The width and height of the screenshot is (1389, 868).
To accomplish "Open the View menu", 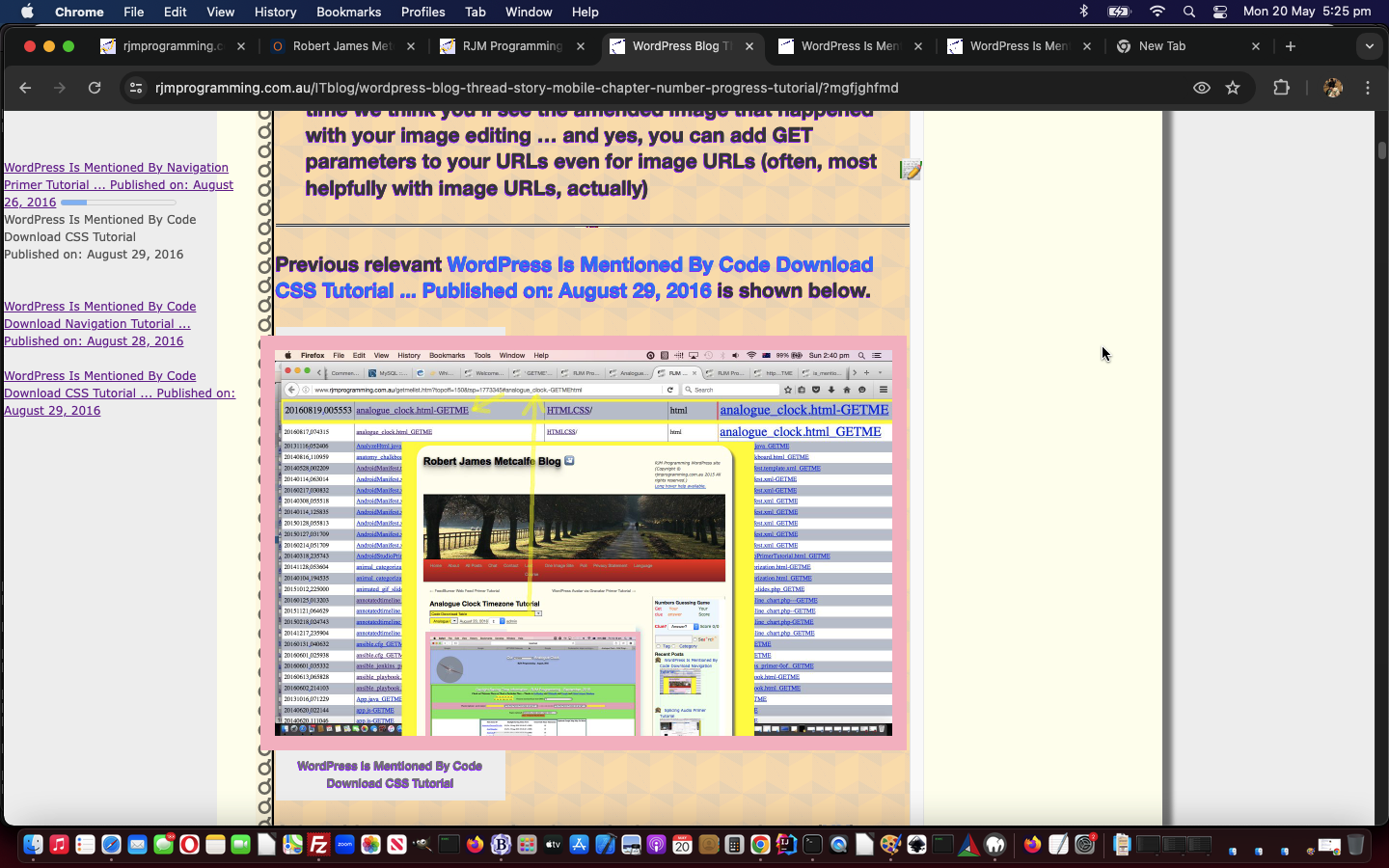I will pos(220,12).
